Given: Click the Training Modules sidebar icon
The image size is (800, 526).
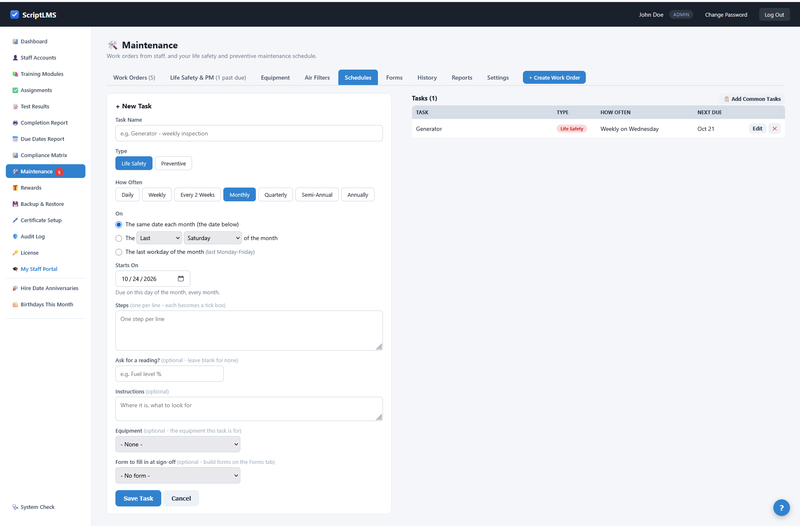Looking at the screenshot, I should pyautogui.click(x=15, y=74).
